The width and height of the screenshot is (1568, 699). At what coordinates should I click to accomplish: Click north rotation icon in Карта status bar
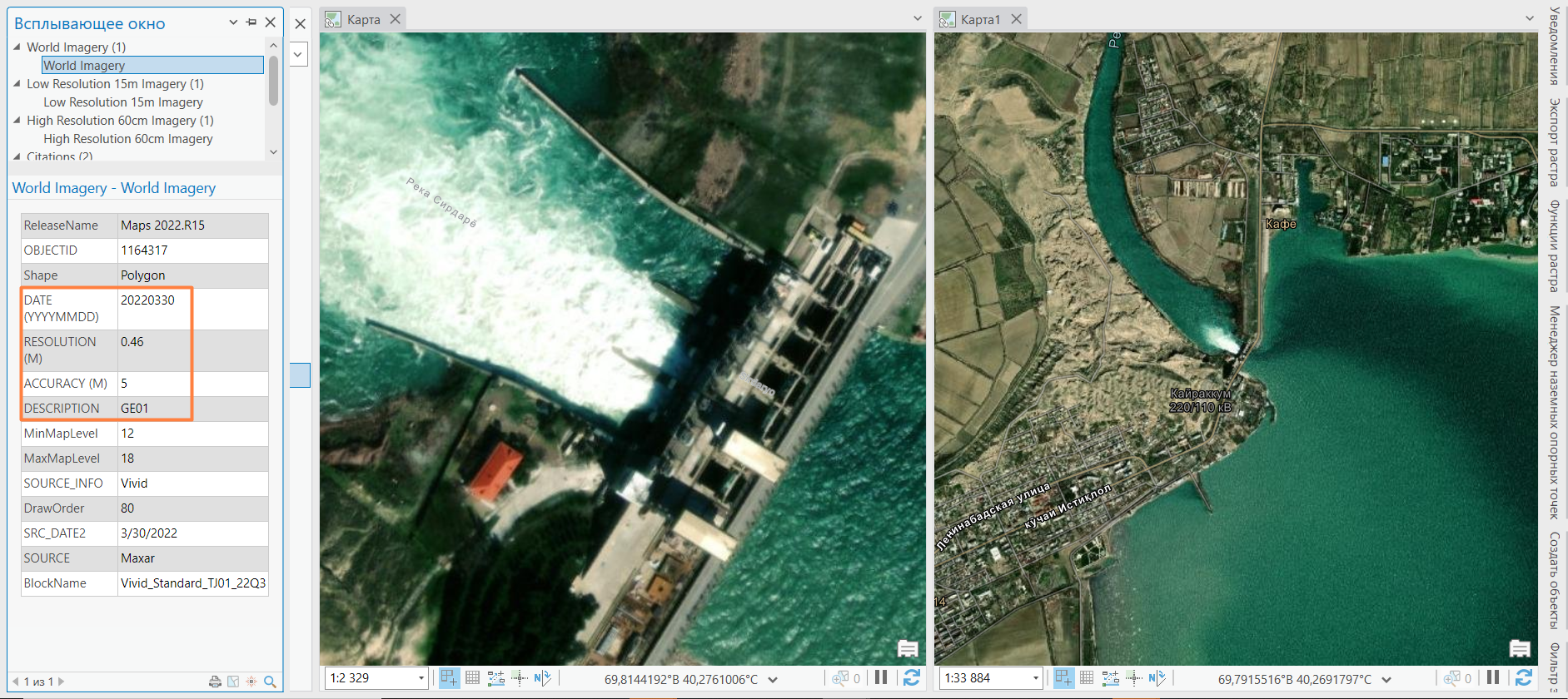coord(542,678)
